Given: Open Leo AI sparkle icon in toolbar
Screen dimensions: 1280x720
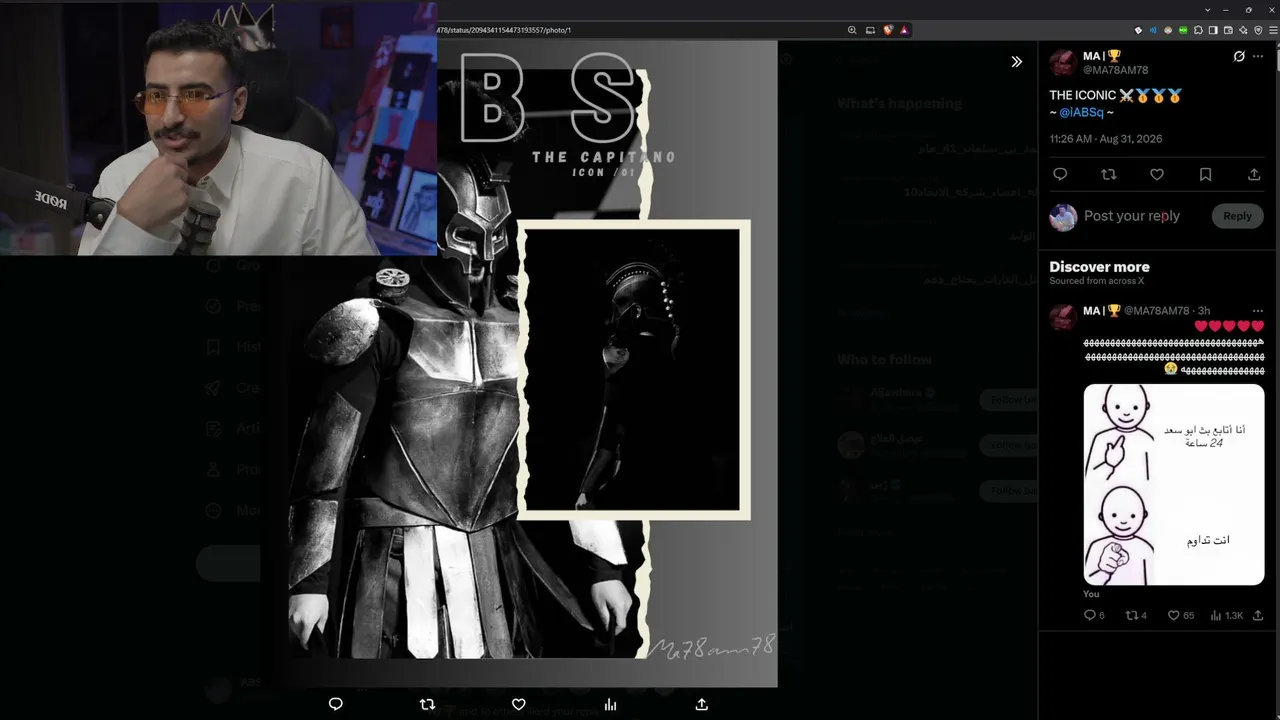Looking at the screenshot, I should [x=1243, y=30].
